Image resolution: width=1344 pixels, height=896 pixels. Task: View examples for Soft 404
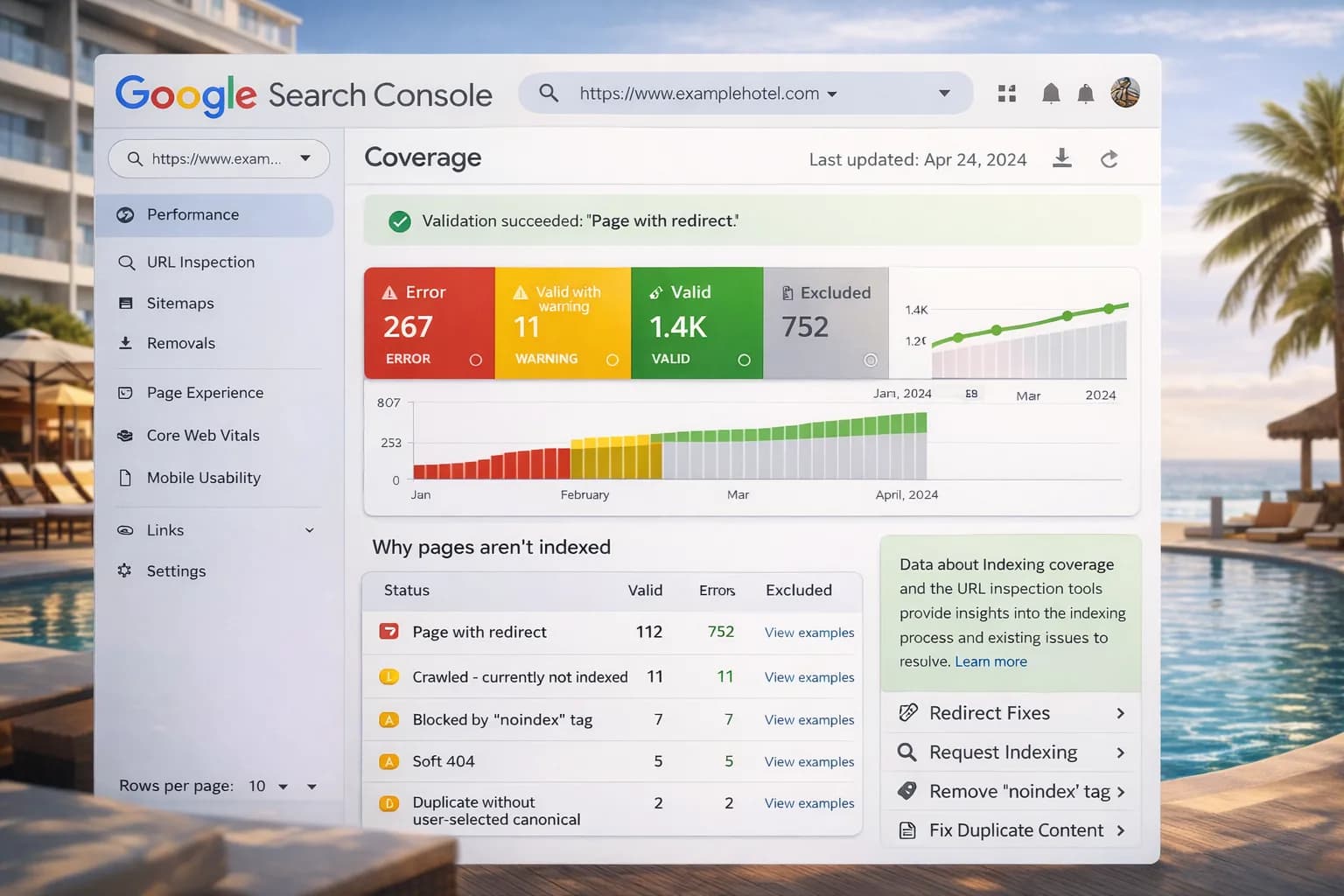pyautogui.click(x=809, y=762)
